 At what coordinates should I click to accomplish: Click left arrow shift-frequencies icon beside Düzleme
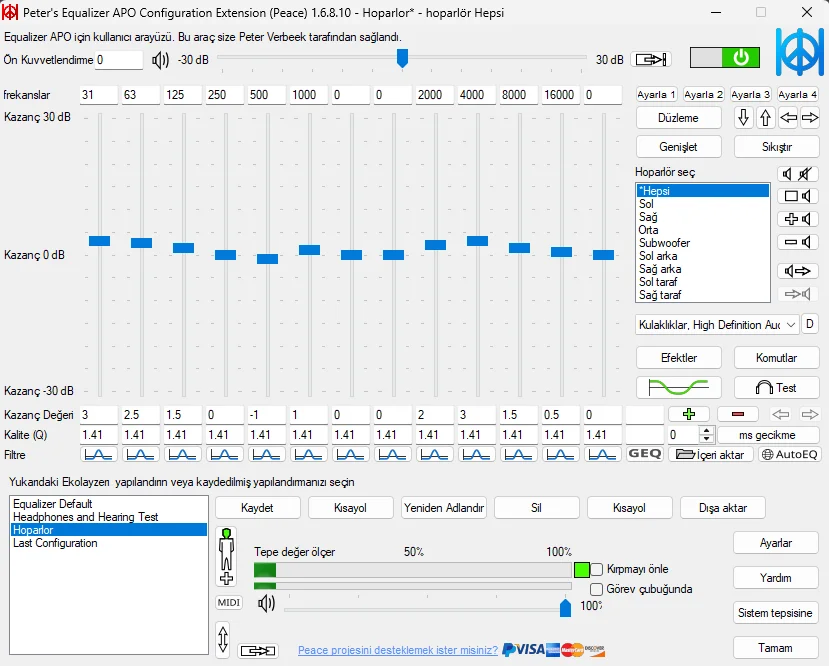point(788,117)
